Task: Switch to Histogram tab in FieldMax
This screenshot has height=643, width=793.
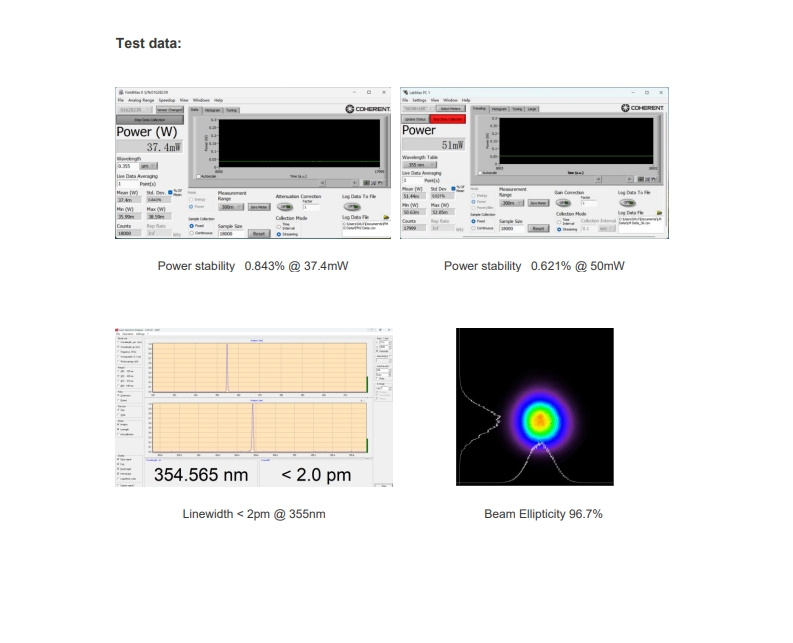Action: pyautogui.click(x=211, y=110)
